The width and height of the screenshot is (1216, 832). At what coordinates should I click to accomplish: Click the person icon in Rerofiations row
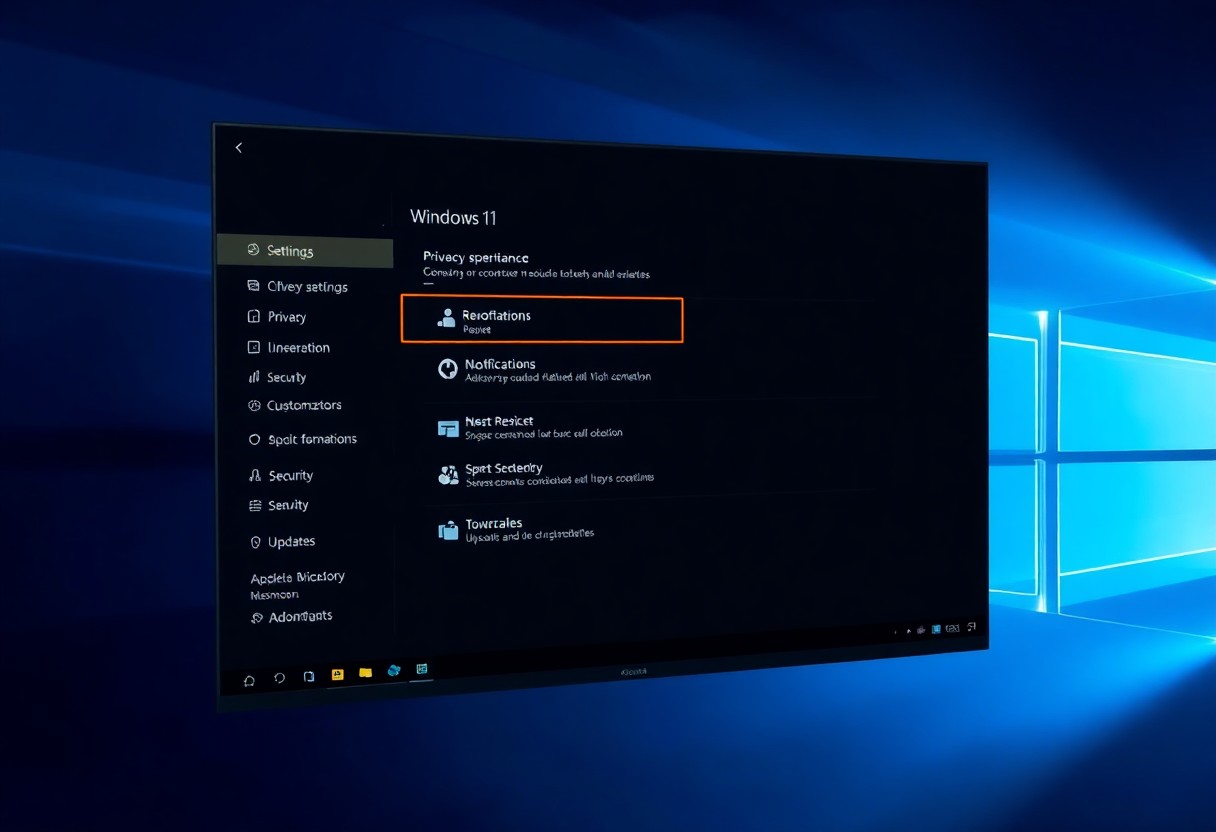tap(446, 318)
